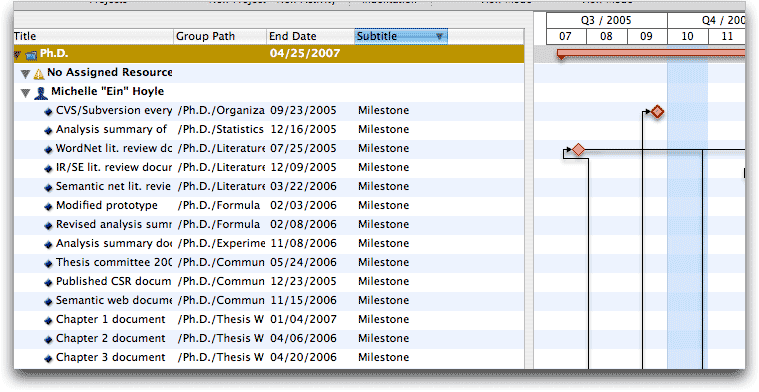Select month 10 in the timeline header
Viewport: 759px width, 392px height.
[x=687, y=36]
